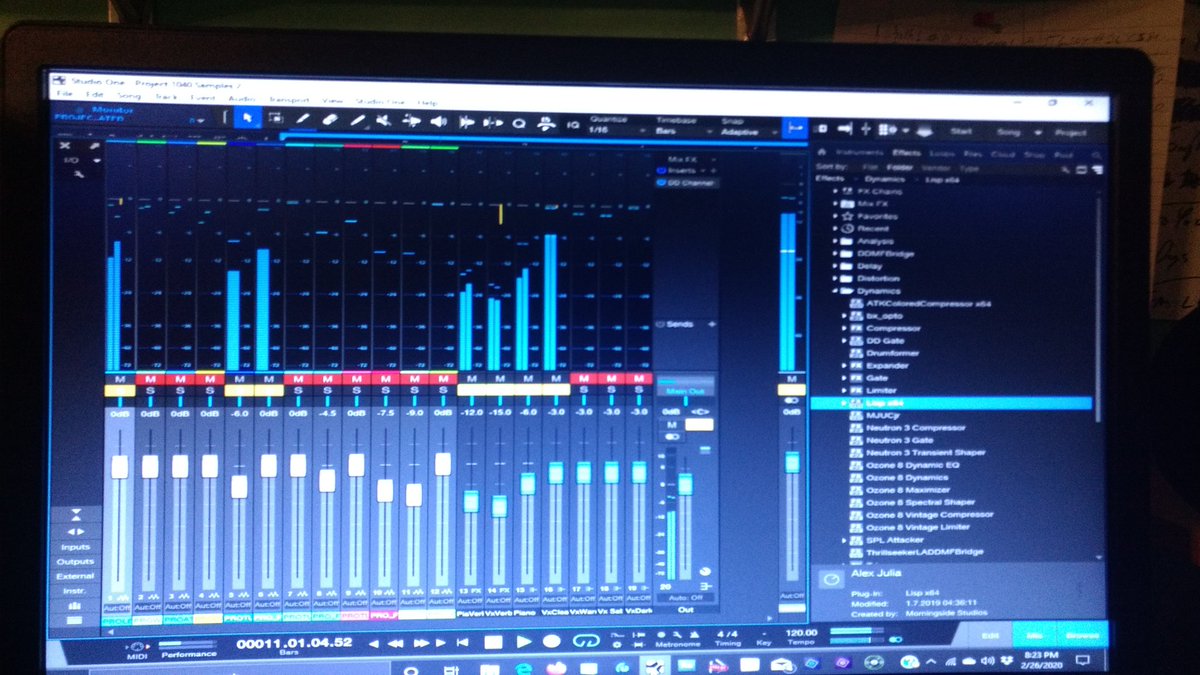The image size is (1200, 675).
Task: Click the MIDI monitor icon
Action: pos(138,645)
